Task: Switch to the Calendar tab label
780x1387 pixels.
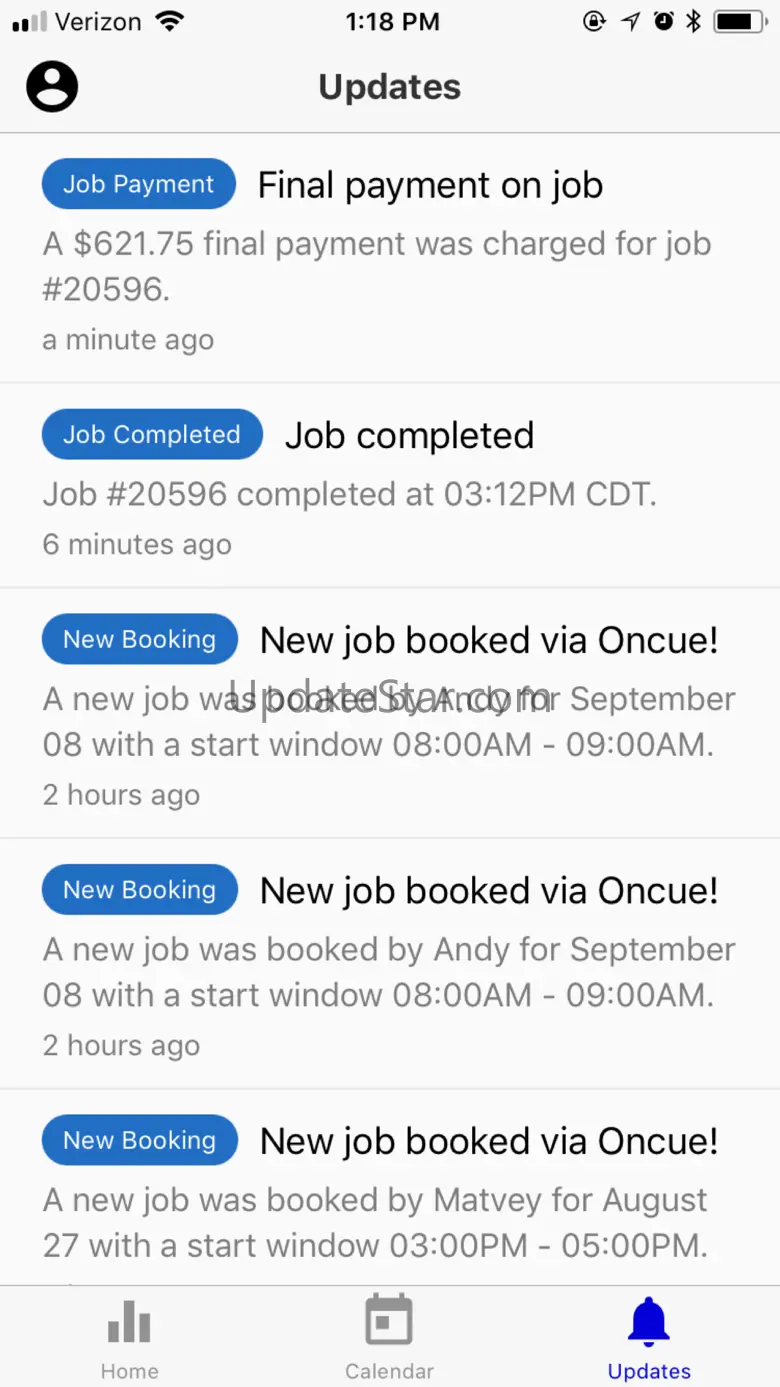Action: 389,1371
